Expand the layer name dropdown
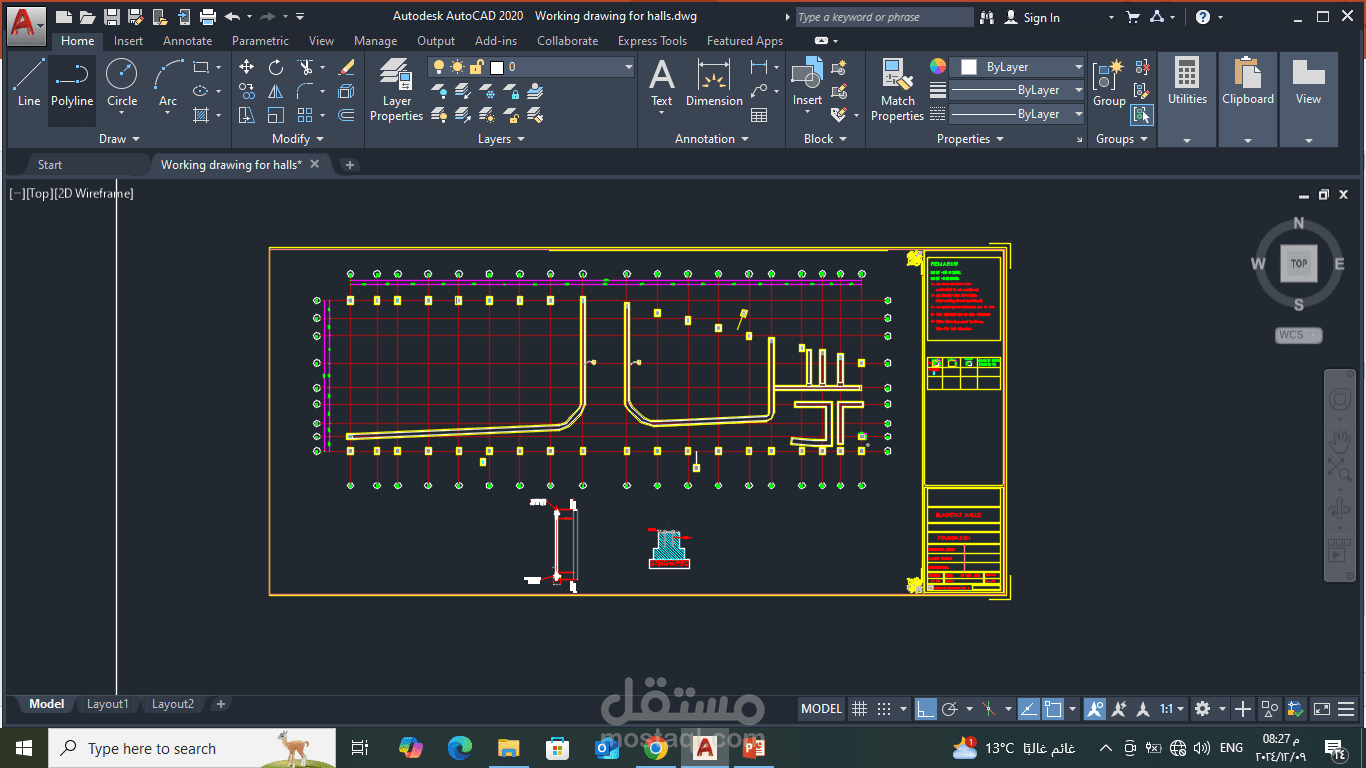Image resolution: width=1366 pixels, height=768 pixels. (628, 67)
